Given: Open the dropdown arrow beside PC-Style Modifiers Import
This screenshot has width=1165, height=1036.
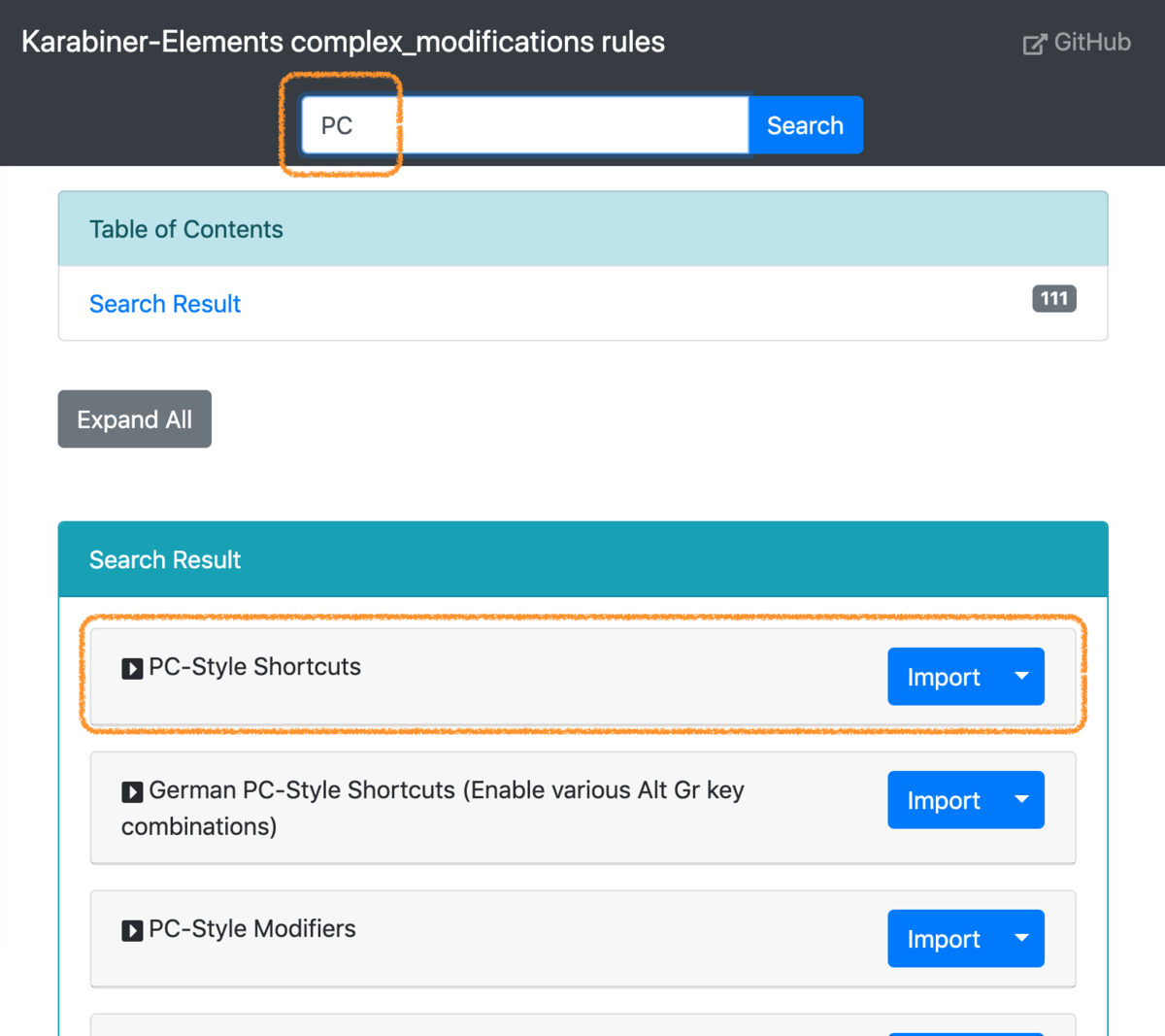Looking at the screenshot, I should click(x=1021, y=939).
